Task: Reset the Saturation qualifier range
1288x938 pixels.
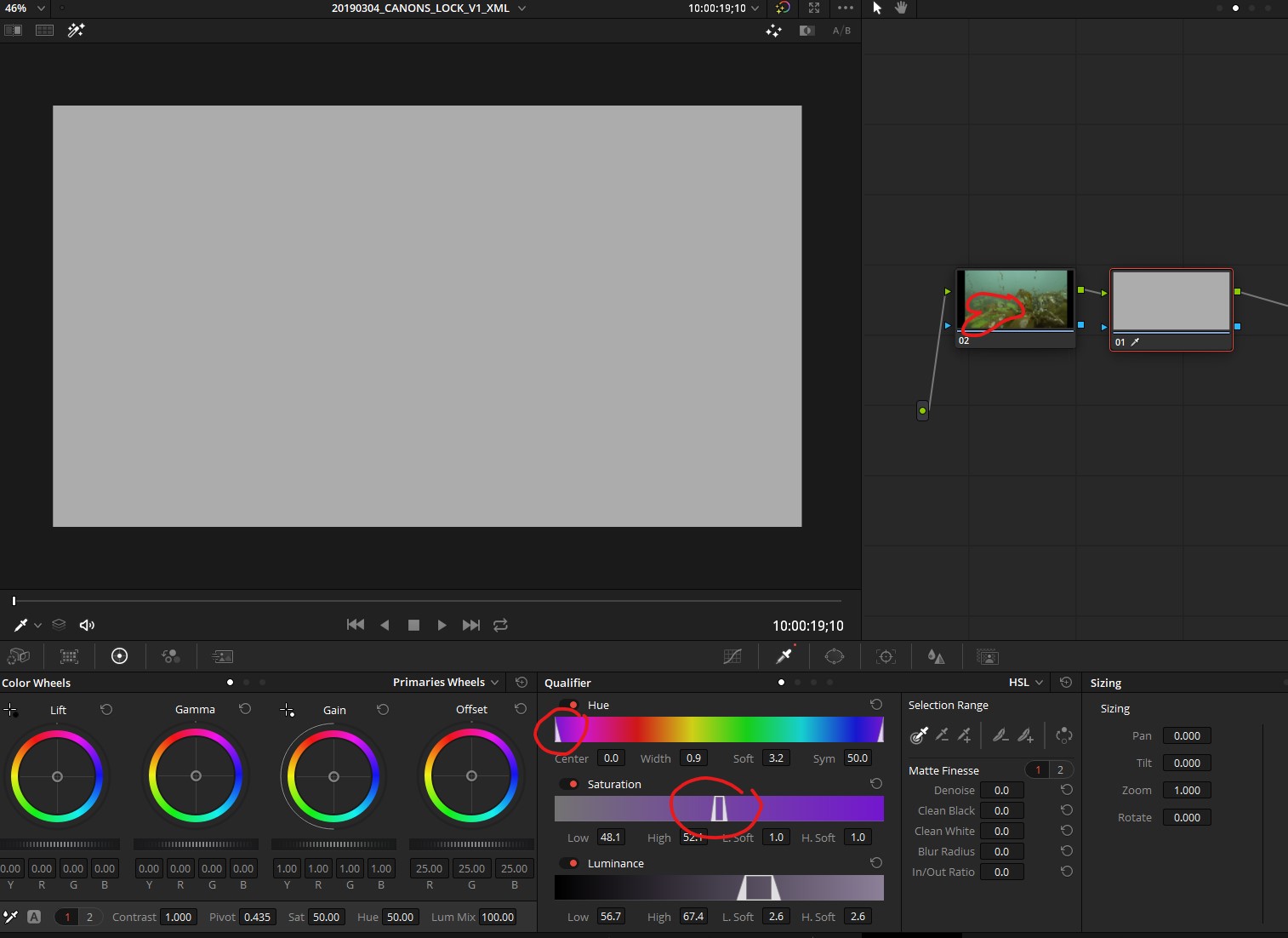Action: (876, 783)
